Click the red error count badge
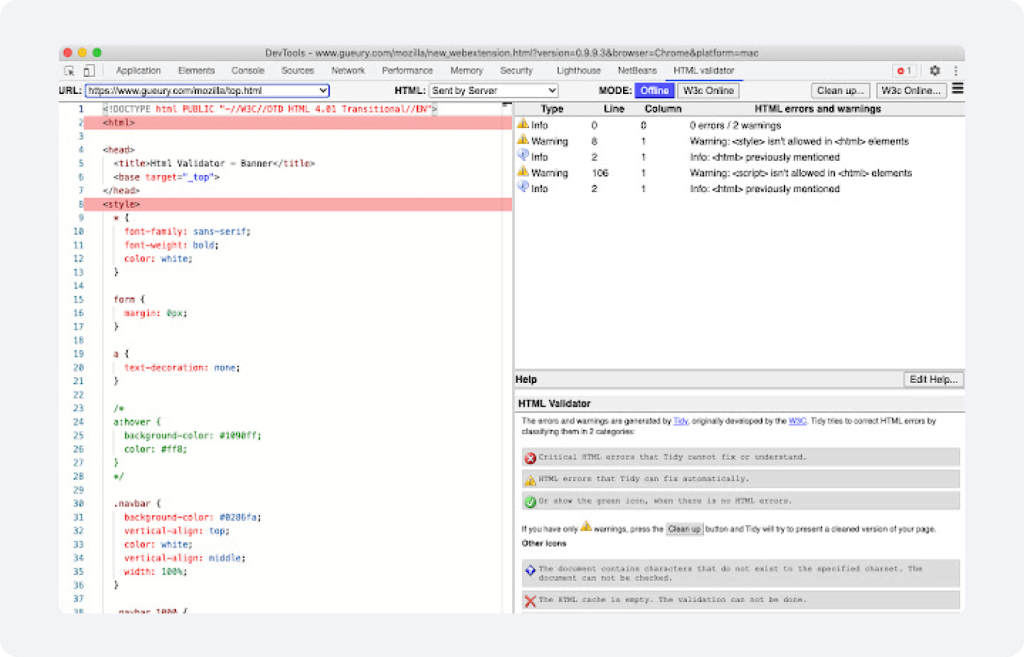The image size is (1024, 657). (x=904, y=71)
